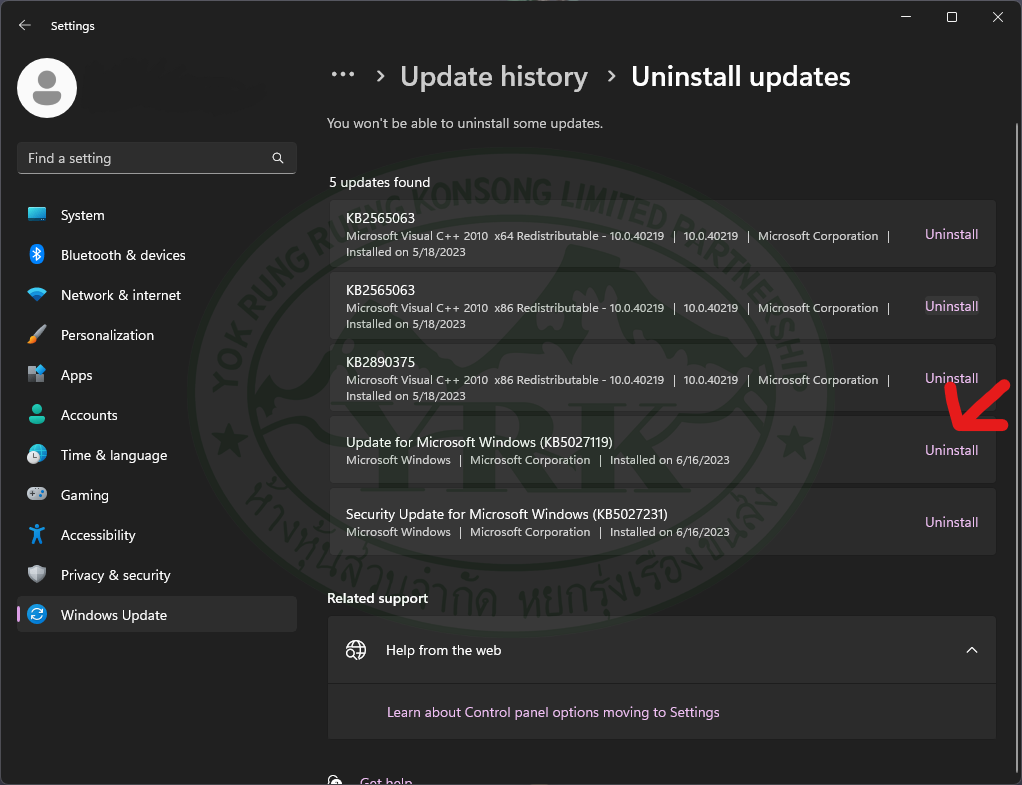Maximize the Settings window

(x=952, y=17)
